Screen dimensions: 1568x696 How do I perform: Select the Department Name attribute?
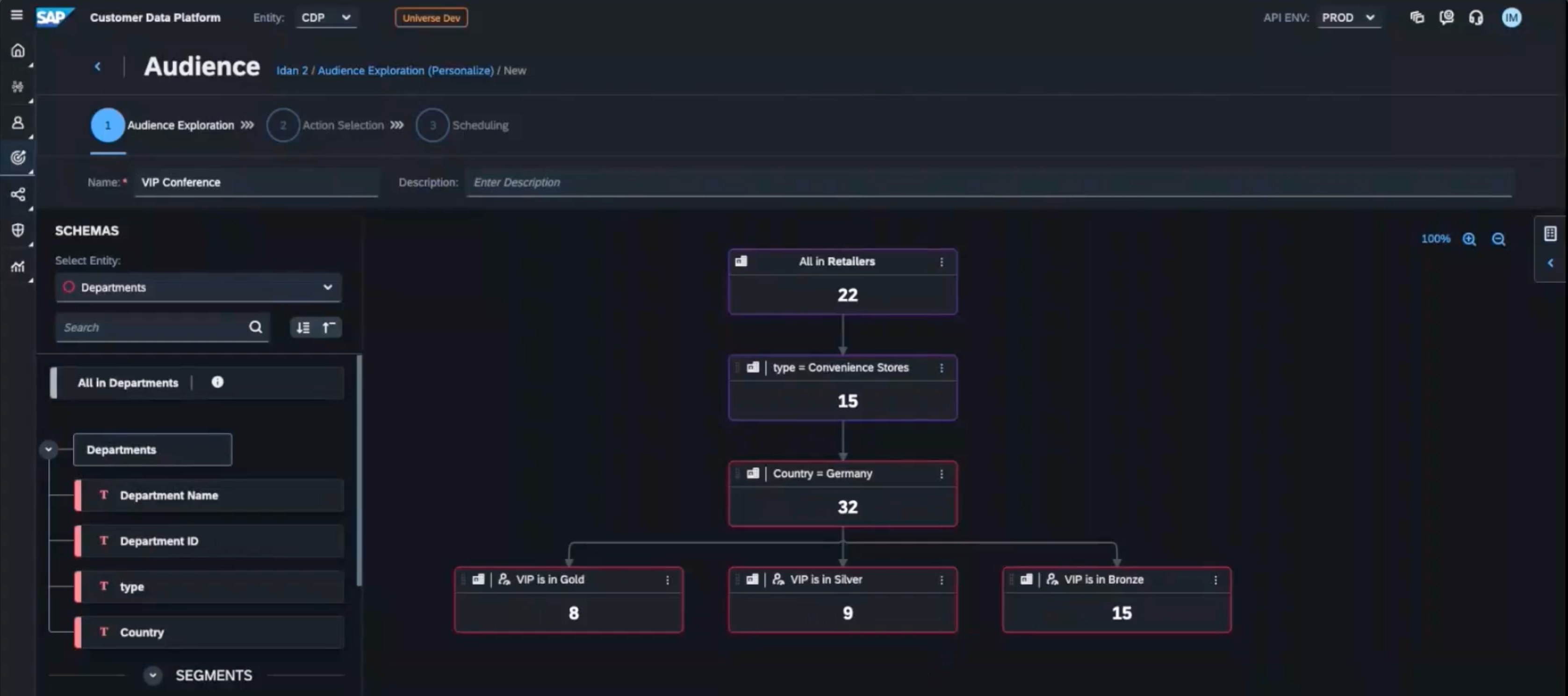tap(209, 495)
